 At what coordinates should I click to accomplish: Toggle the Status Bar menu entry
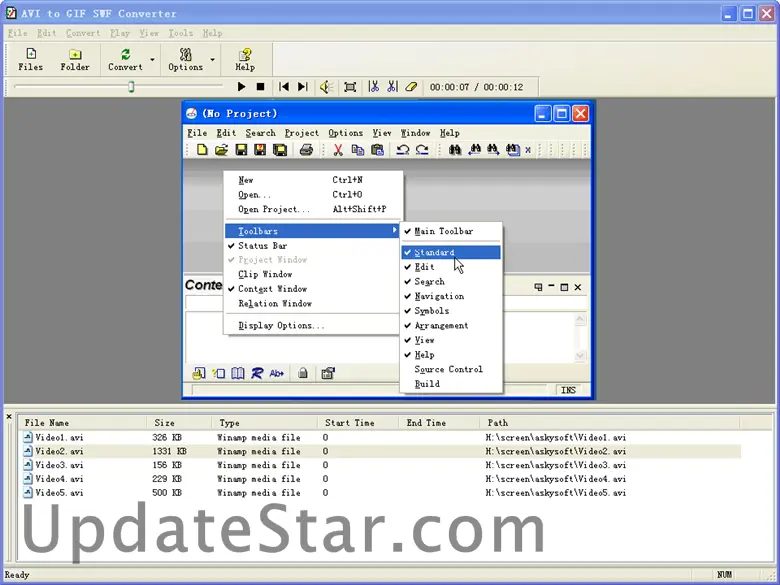pyautogui.click(x=312, y=246)
